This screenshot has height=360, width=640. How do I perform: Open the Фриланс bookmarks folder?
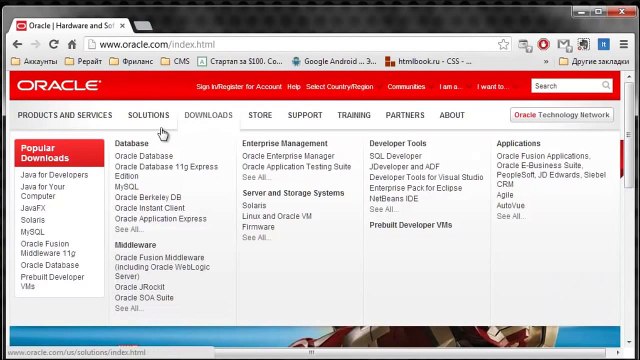click(131, 61)
